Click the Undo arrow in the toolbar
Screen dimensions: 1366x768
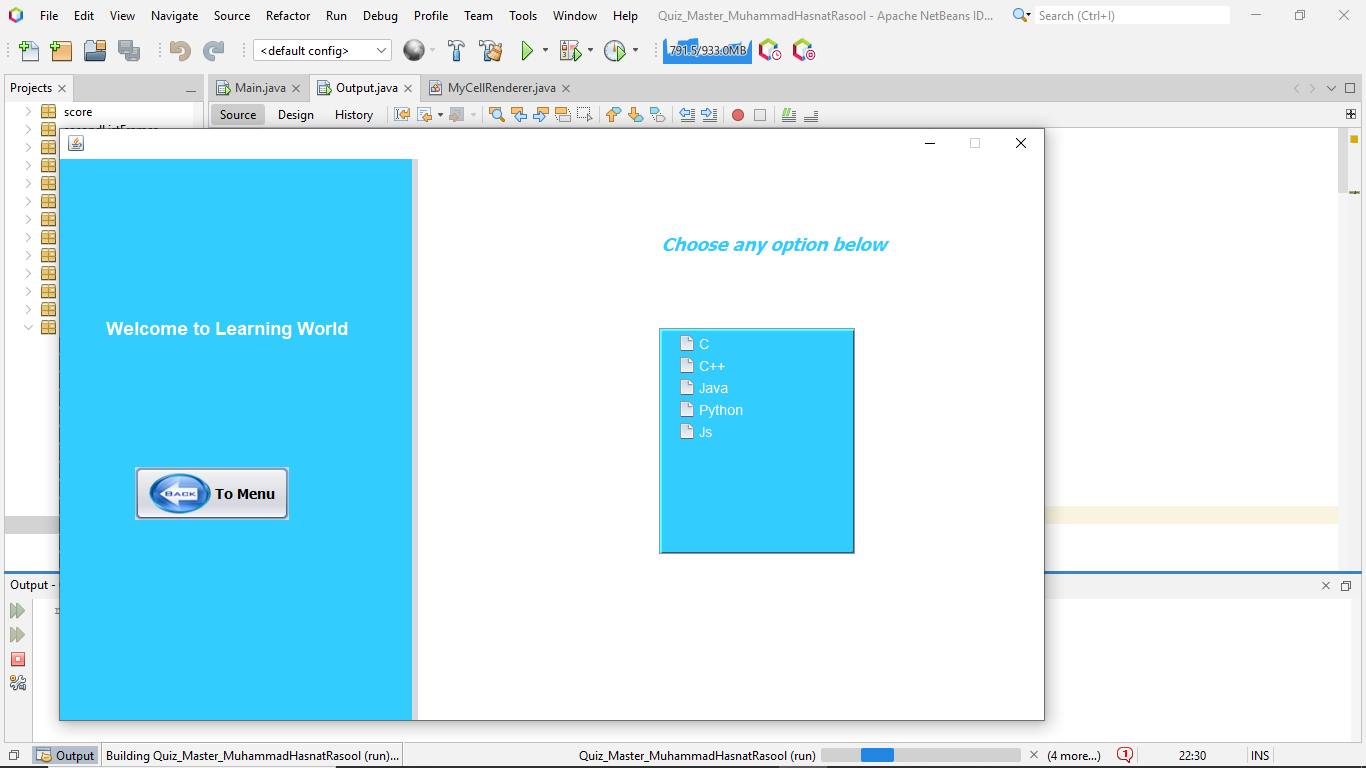180,51
